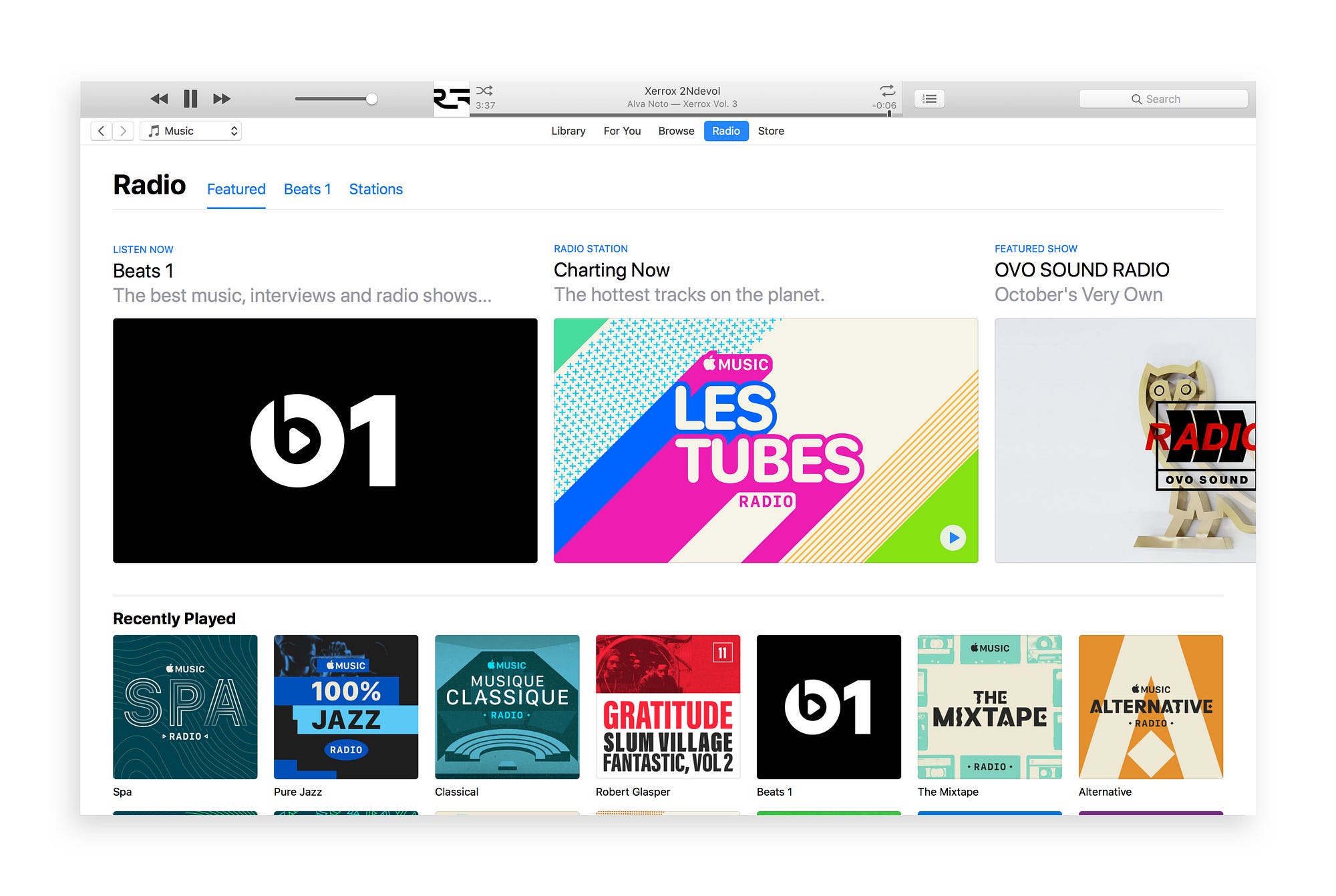The width and height of the screenshot is (1336, 896).
Task: Click the LISTEN NOW label
Action: click(x=143, y=250)
